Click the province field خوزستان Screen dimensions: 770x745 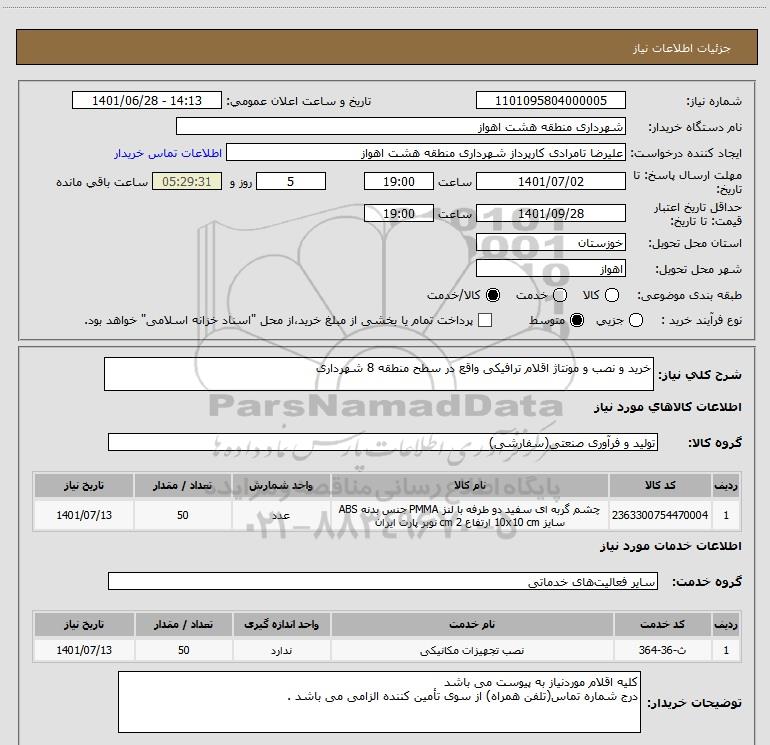(x=550, y=242)
